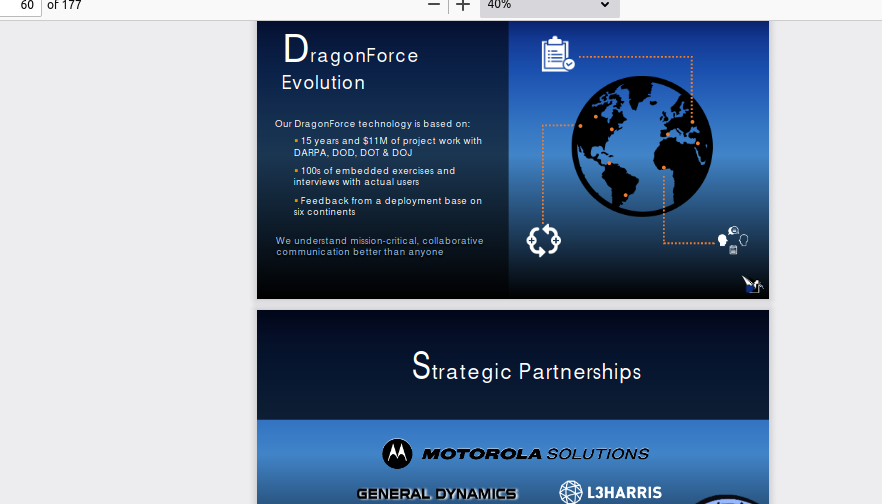882x504 pixels.
Task: Click the zoom out minus button
Action: [x=434, y=5]
